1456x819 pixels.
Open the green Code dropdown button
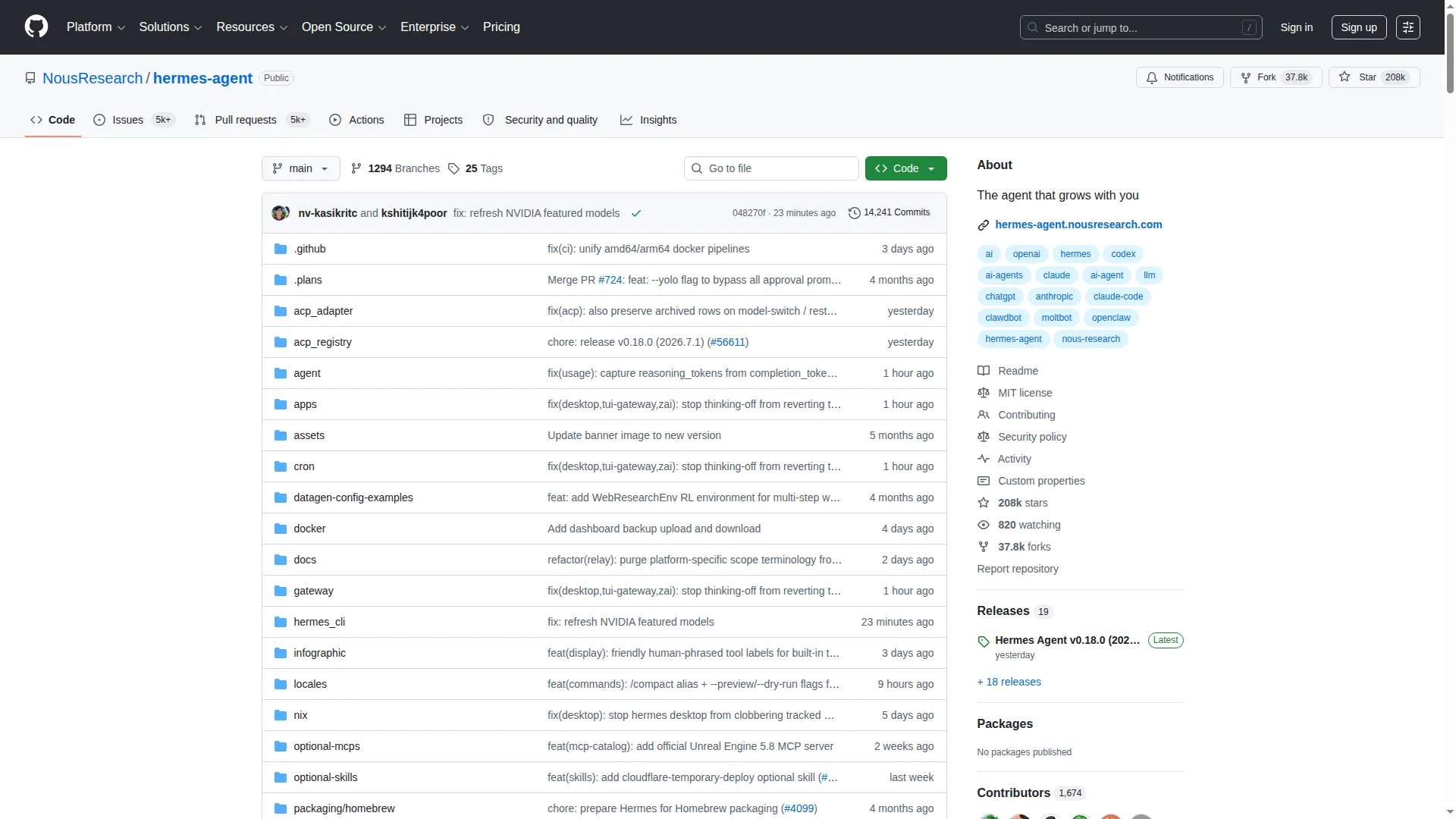pyautogui.click(x=905, y=168)
